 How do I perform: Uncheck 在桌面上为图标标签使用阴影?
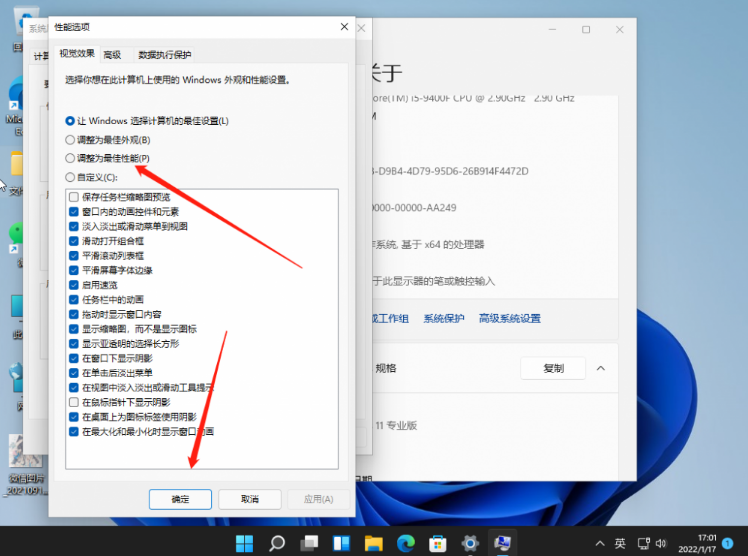pos(74,417)
